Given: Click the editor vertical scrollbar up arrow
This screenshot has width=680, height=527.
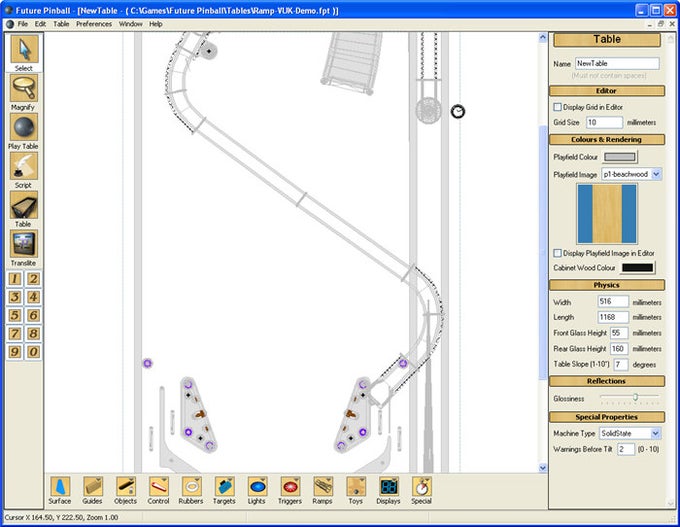Looking at the screenshot, I should click(x=543, y=38).
